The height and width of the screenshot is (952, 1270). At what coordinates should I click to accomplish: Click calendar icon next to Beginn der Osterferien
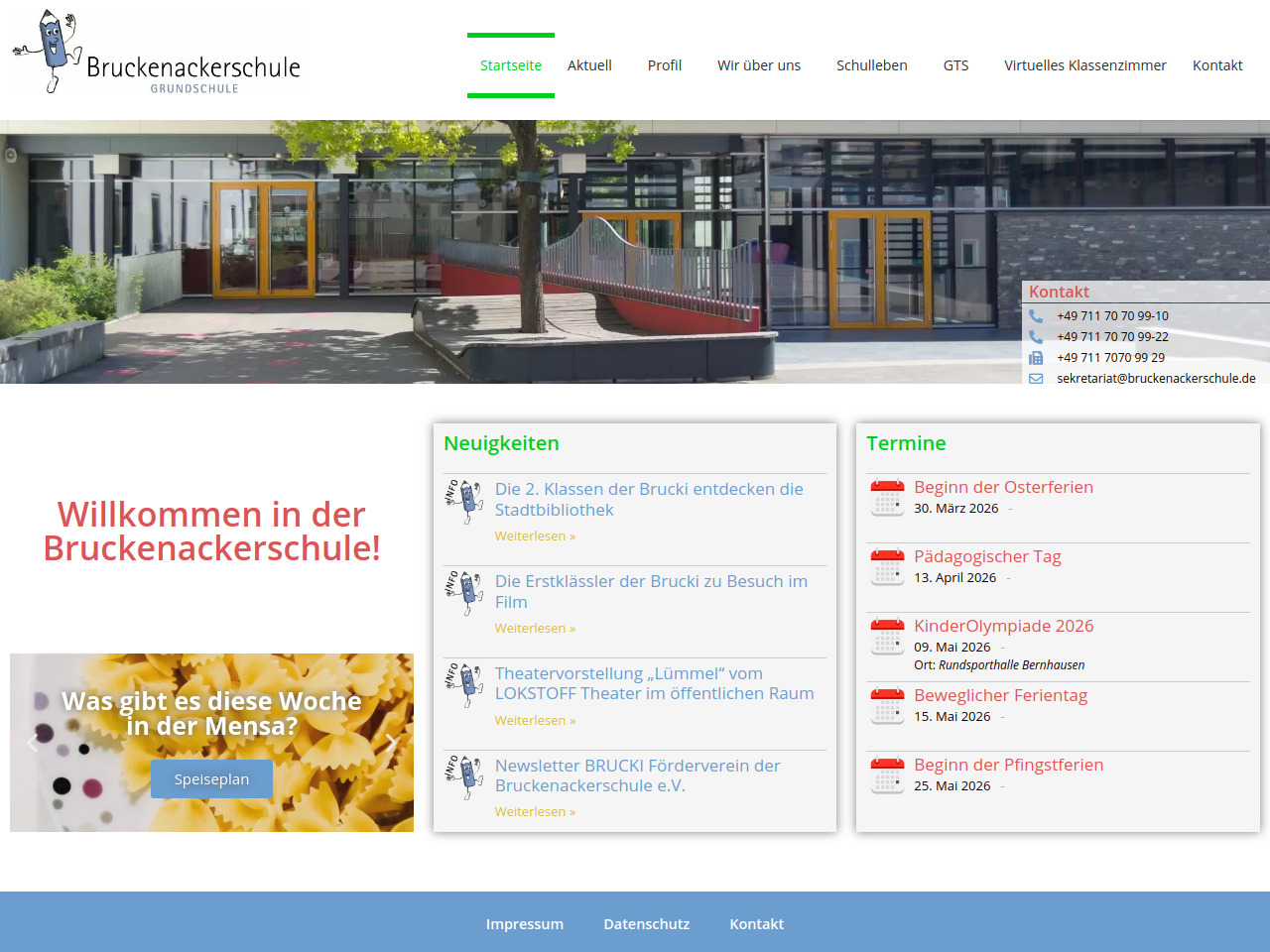pyautogui.click(x=887, y=498)
